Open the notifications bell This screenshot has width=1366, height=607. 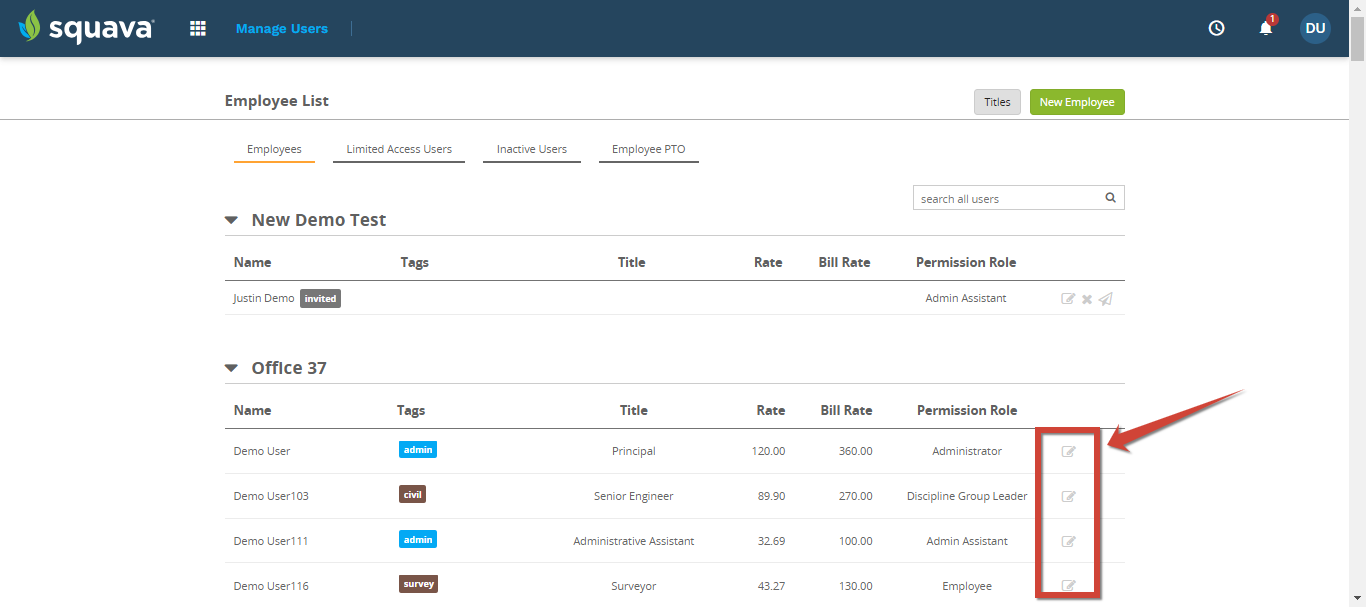point(1266,28)
